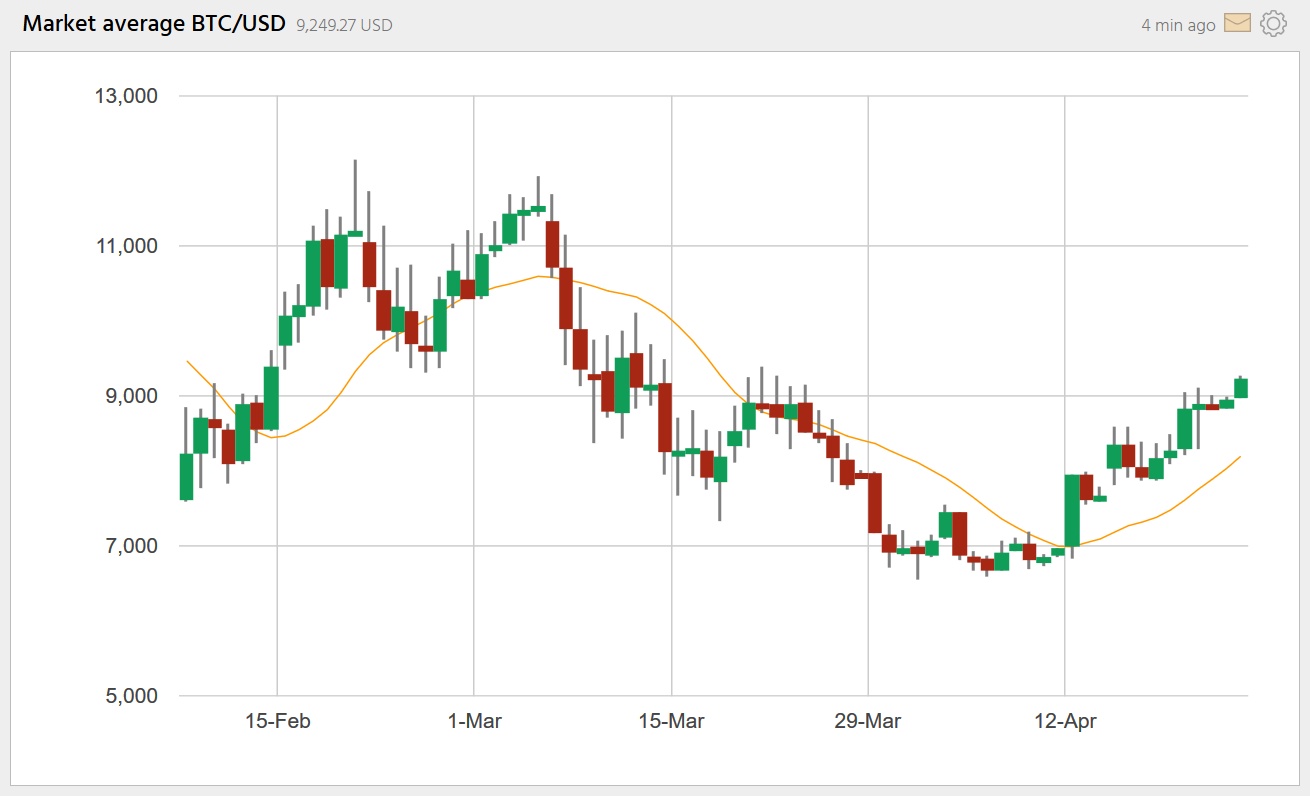Select the 29-Mar date label

coord(868,721)
